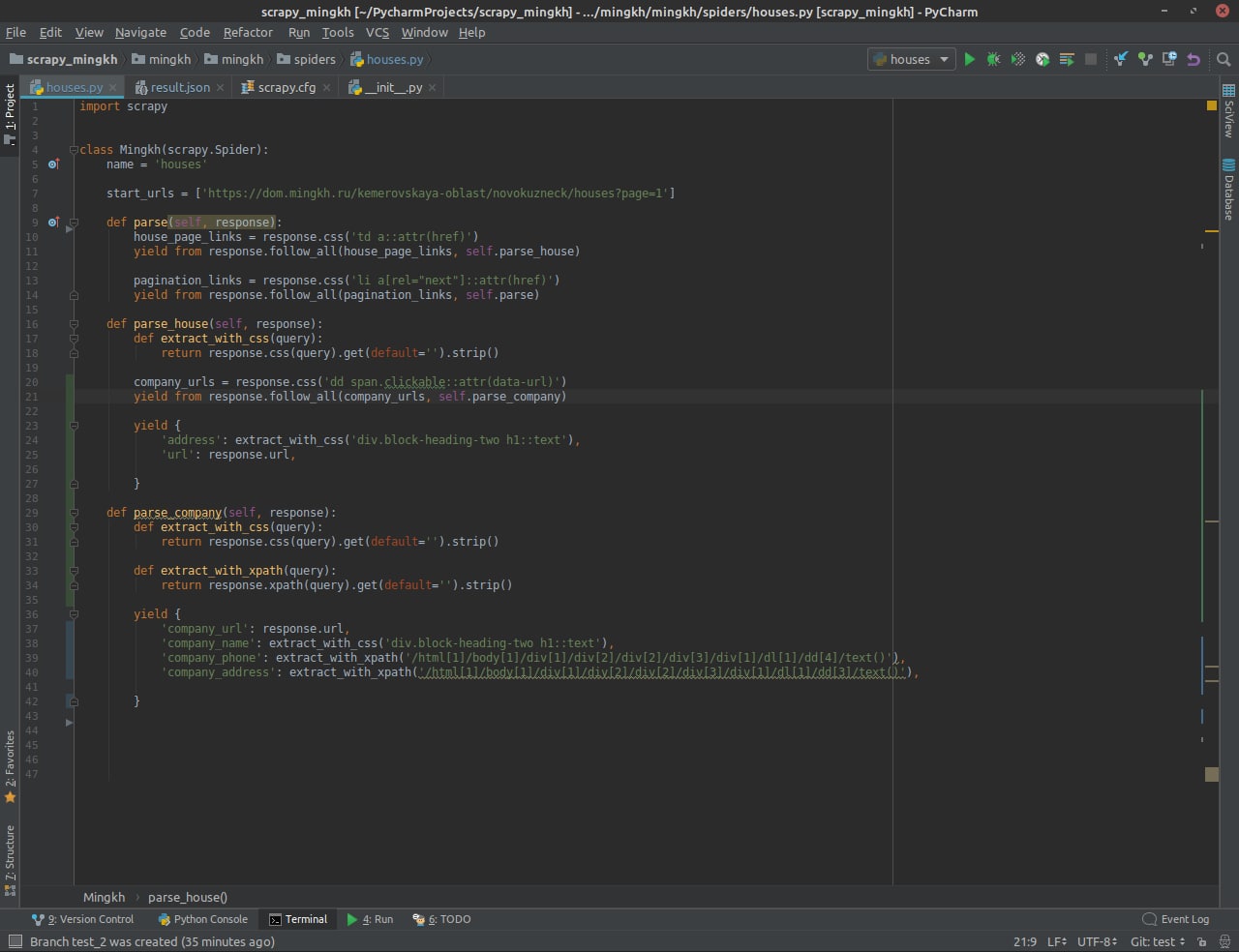Click the purple Revert arrow icon
The image size is (1239, 952).
coord(1194,59)
